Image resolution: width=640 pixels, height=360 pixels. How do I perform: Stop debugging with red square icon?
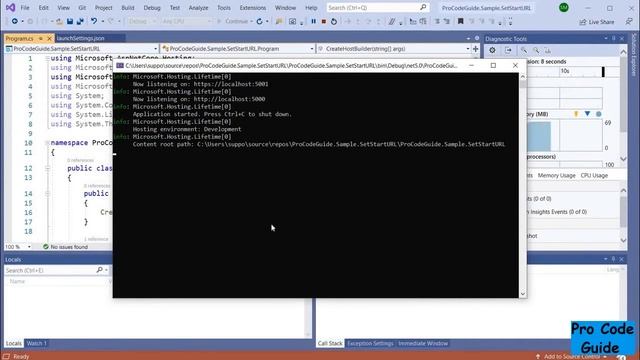[x=324, y=21]
